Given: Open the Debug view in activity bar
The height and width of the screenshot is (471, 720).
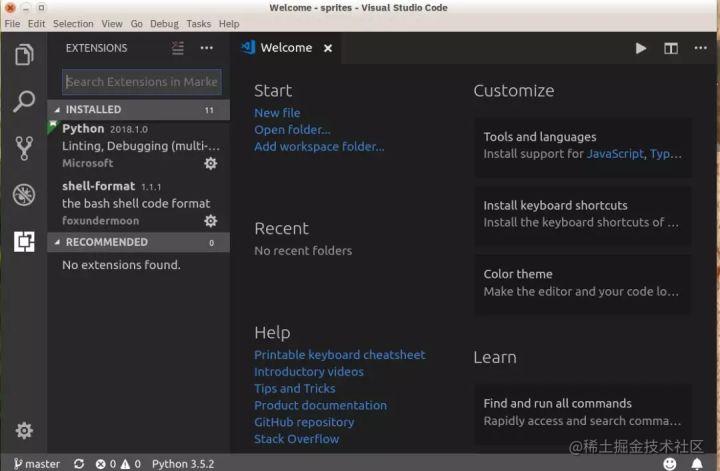Looking at the screenshot, I should pyautogui.click(x=24, y=195).
